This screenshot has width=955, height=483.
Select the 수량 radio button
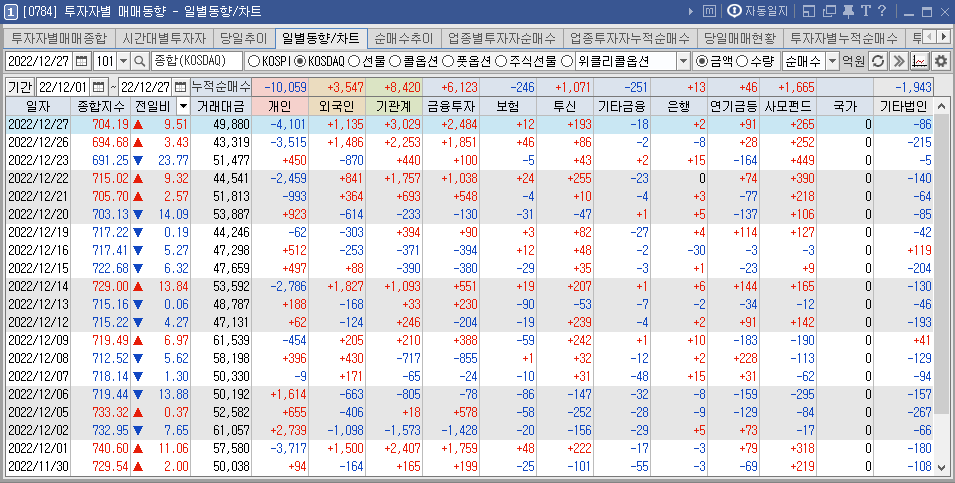point(742,61)
